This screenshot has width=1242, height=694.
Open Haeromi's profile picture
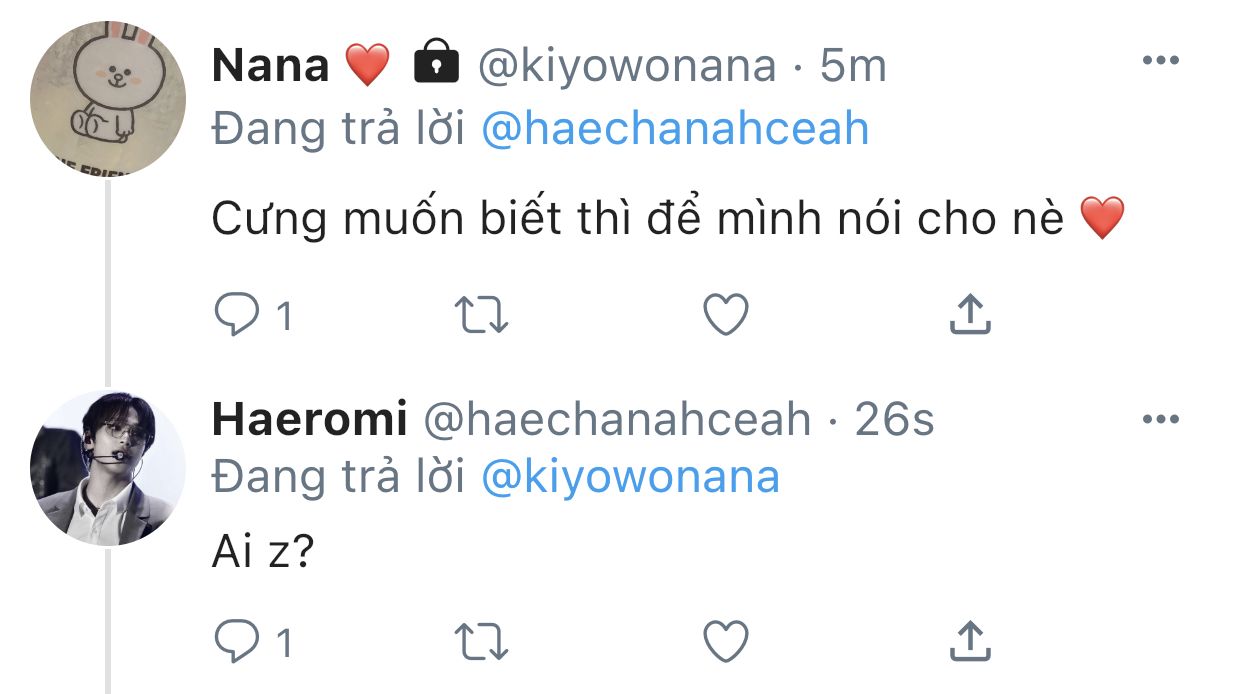click(x=108, y=468)
